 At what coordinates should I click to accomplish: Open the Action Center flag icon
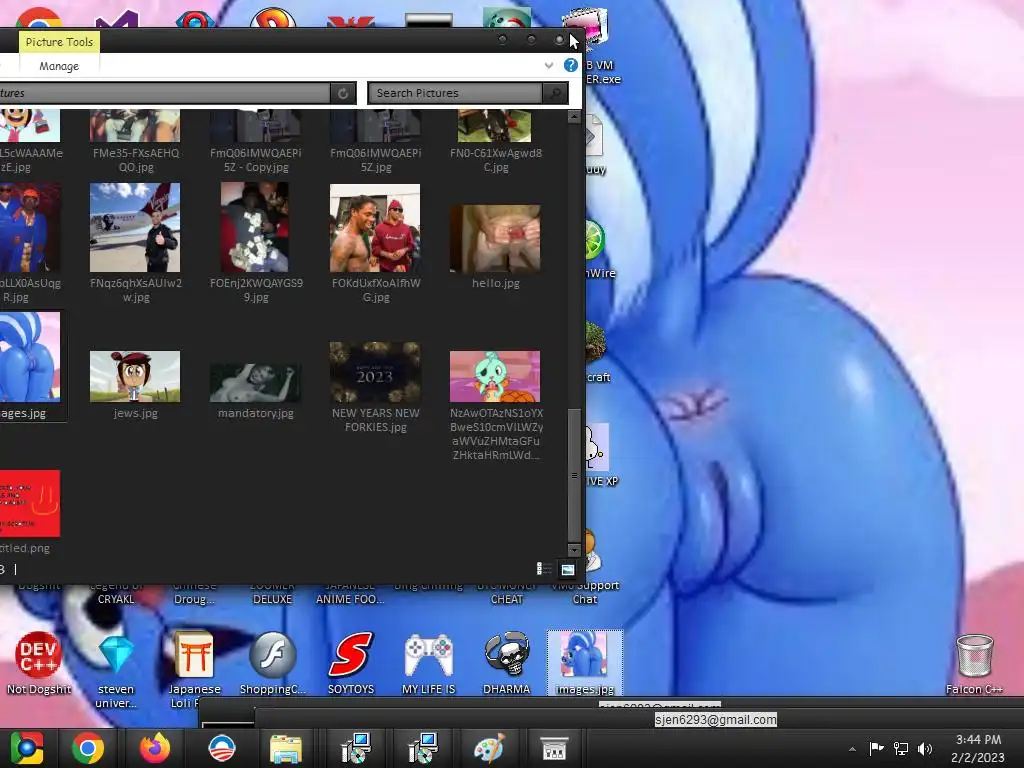point(876,748)
